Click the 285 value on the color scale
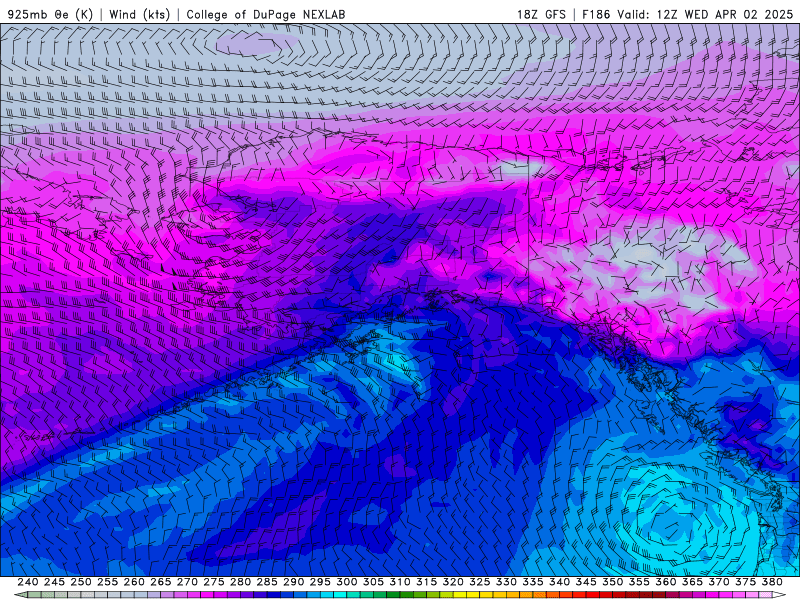The image size is (800, 600). coord(267,582)
